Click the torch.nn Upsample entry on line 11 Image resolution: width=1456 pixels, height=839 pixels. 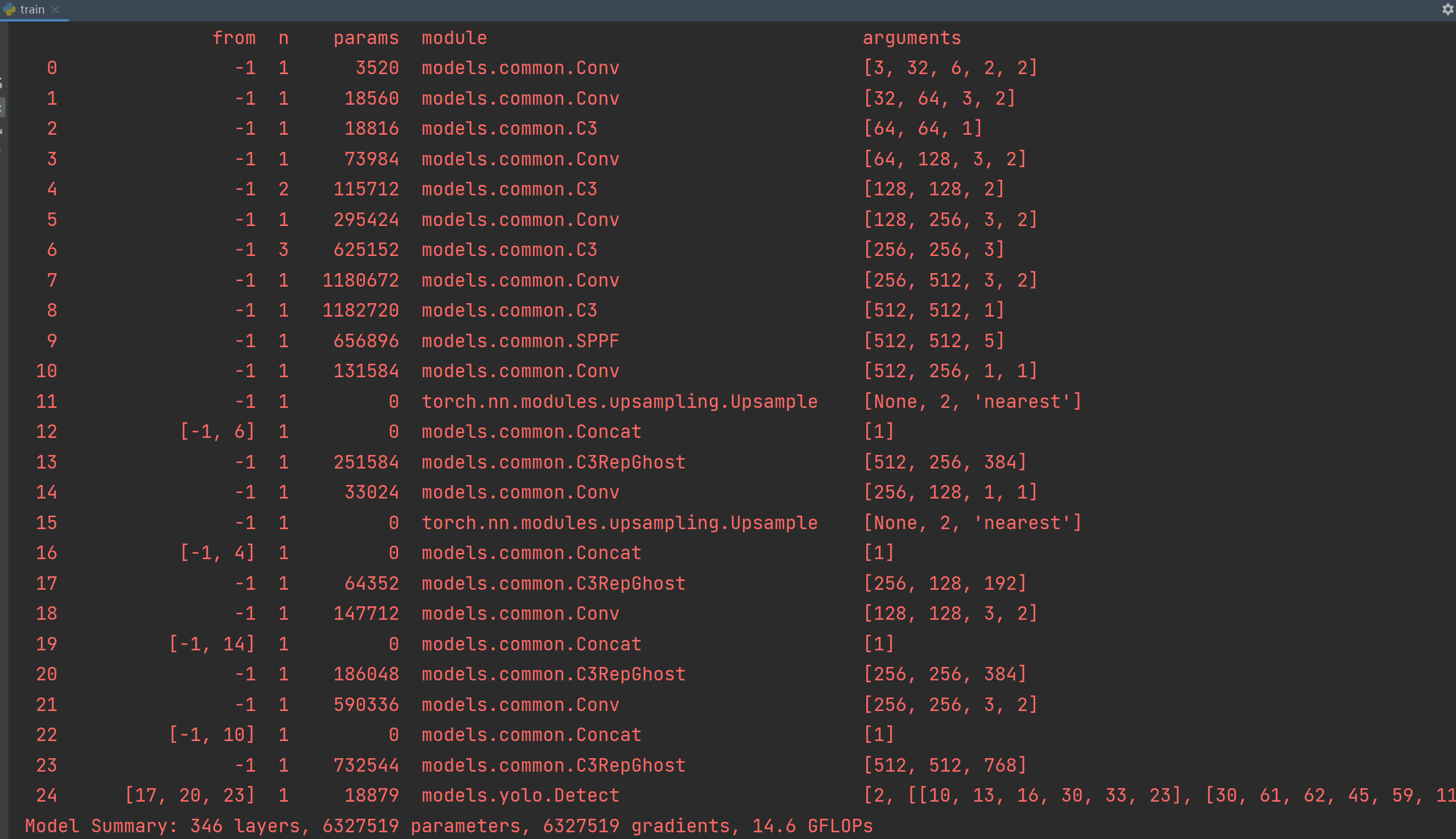tap(619, 401)
